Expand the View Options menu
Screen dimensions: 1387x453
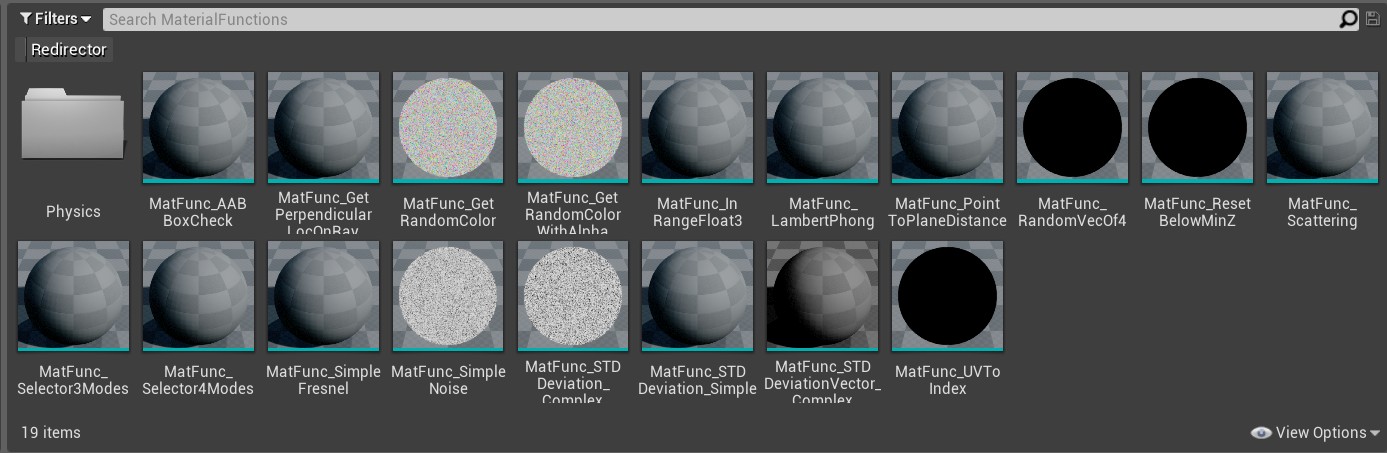(1315, 433)
